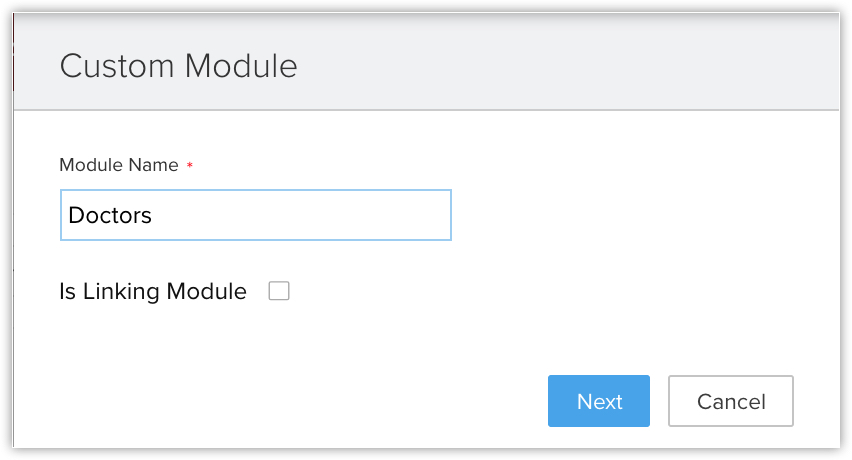
Task: Enable the Is Linking Module checkbox
Action: click(x=279, y=291)
